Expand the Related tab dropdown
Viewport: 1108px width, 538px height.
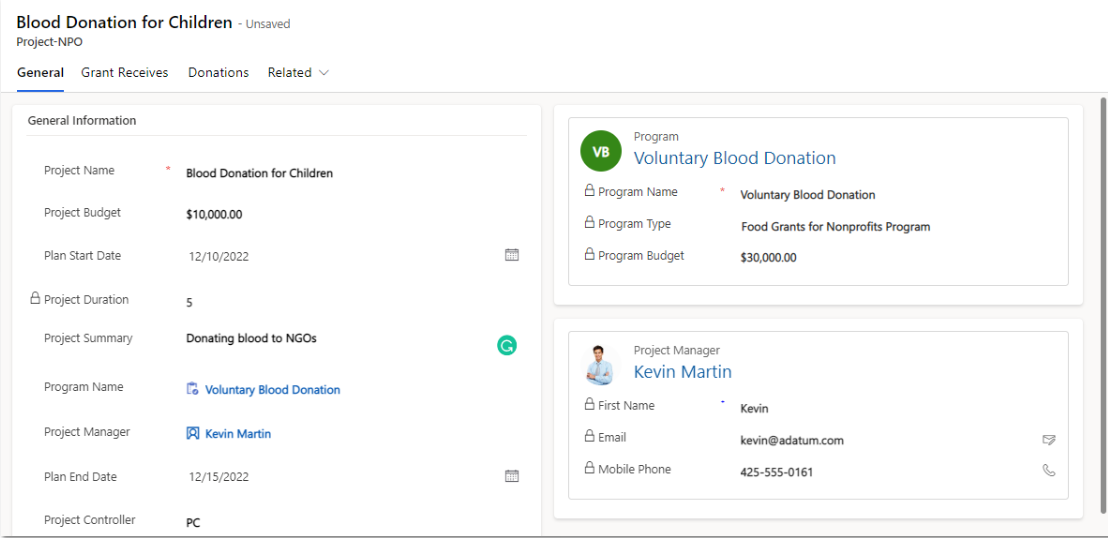297,72
